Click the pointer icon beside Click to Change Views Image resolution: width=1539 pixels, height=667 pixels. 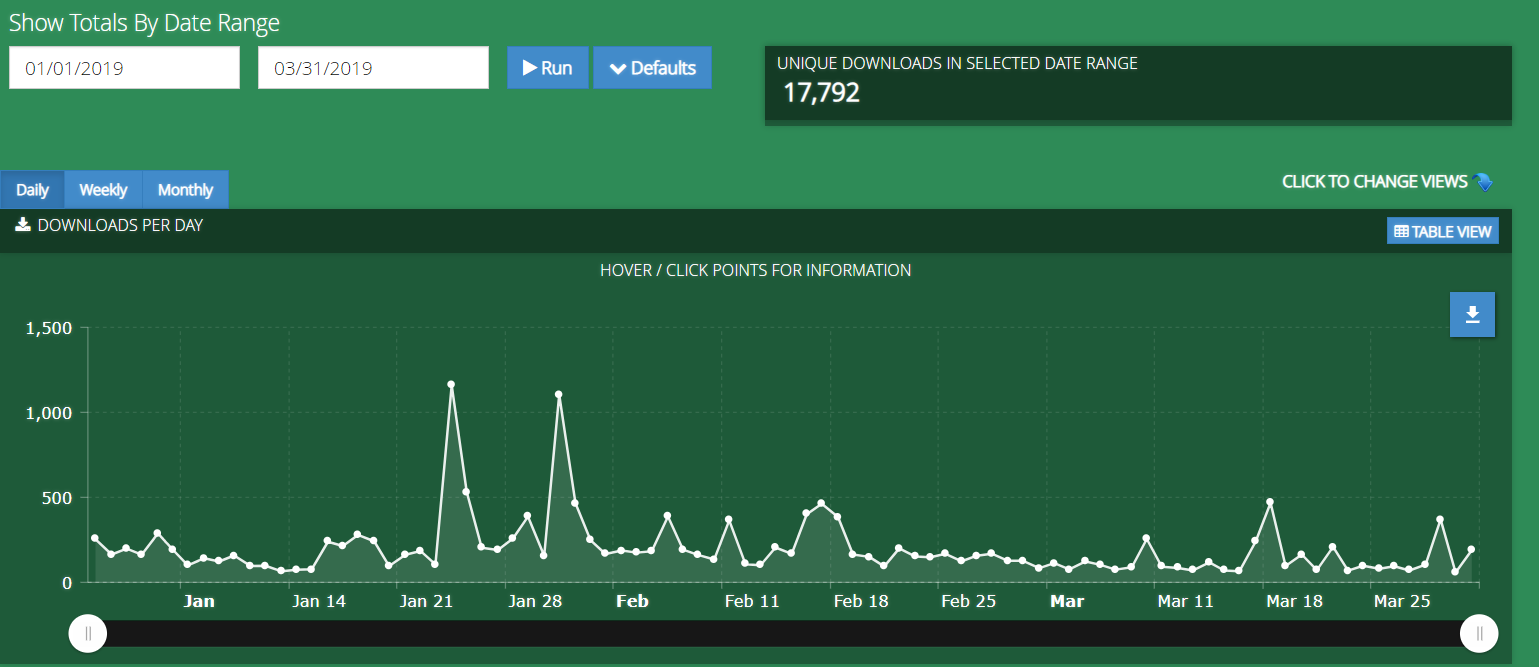coord(1482,182)
